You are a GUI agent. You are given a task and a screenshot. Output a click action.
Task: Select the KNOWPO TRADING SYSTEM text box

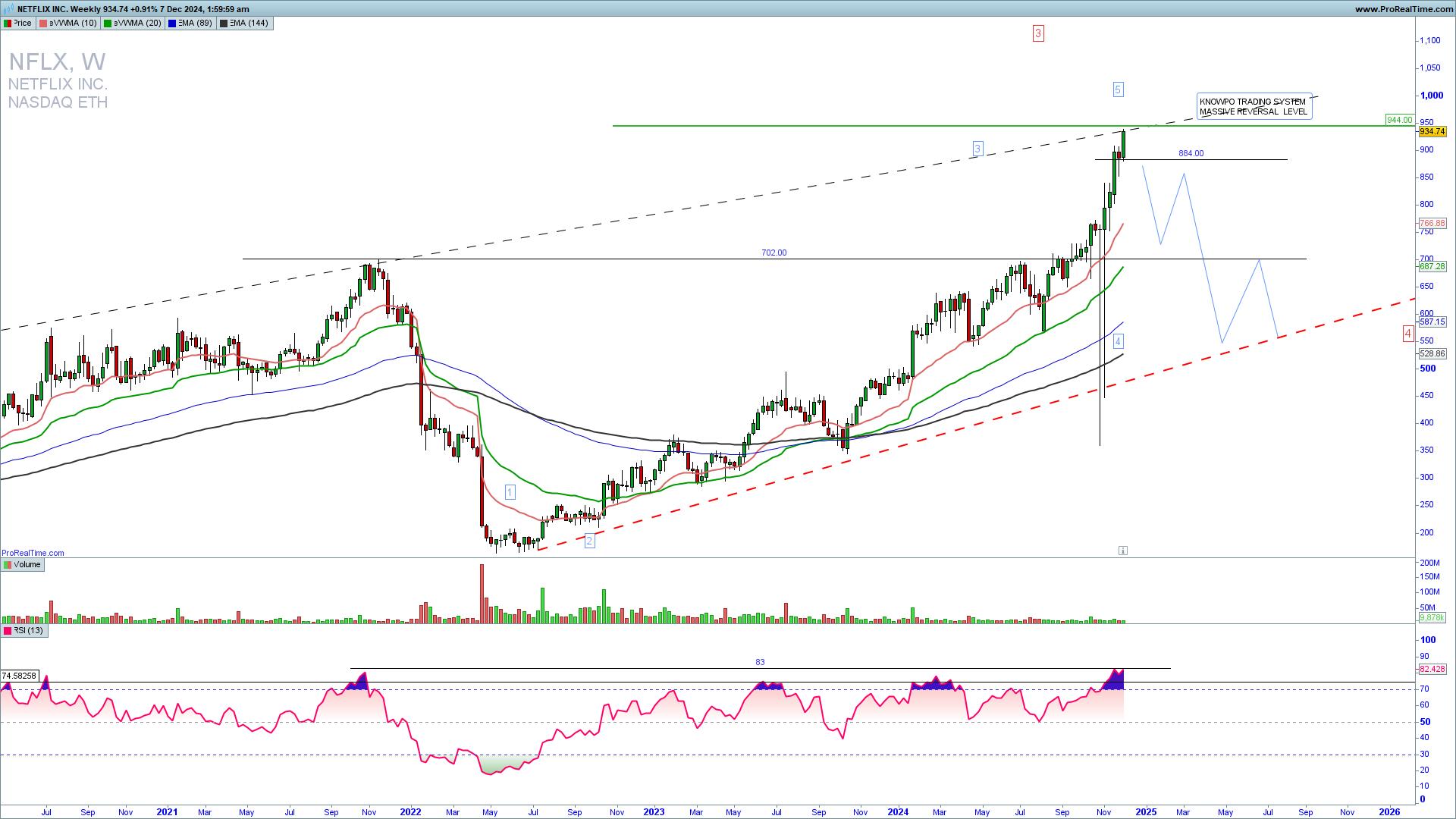[x=1254, y=106]
